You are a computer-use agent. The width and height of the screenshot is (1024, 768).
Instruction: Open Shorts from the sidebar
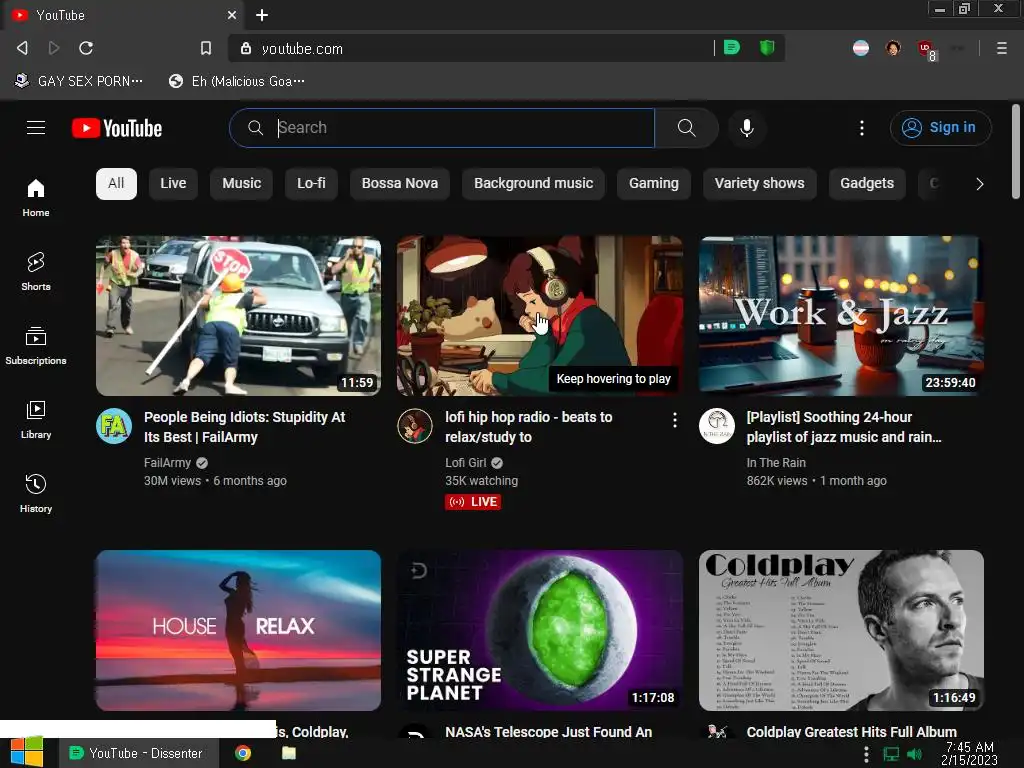[36, 271]
